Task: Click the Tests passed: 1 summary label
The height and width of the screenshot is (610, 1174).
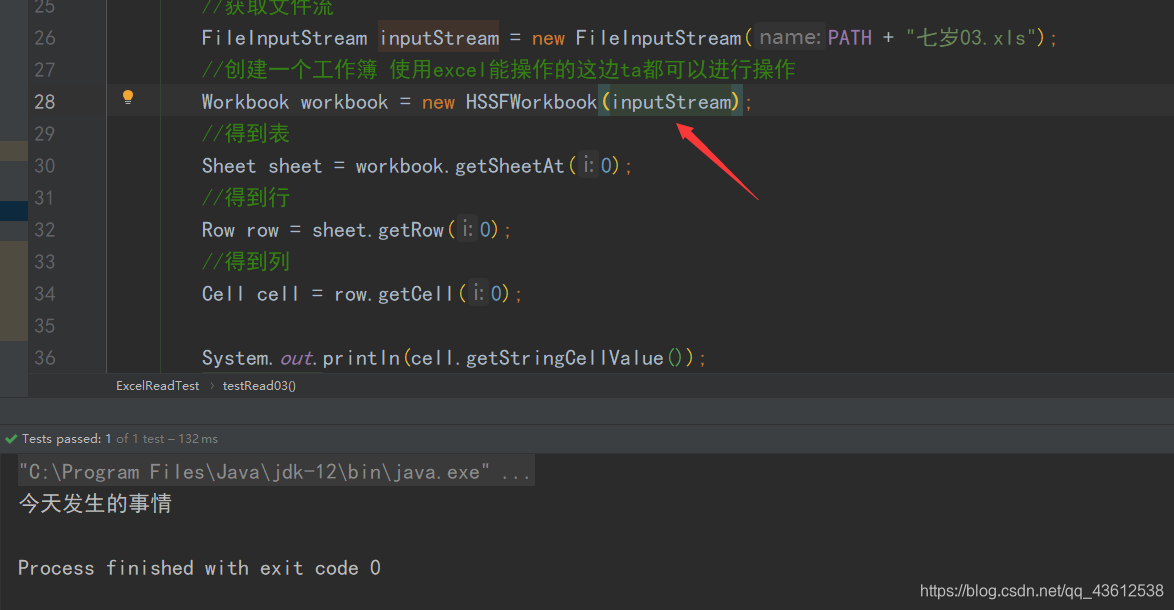Action: (64, 438)
